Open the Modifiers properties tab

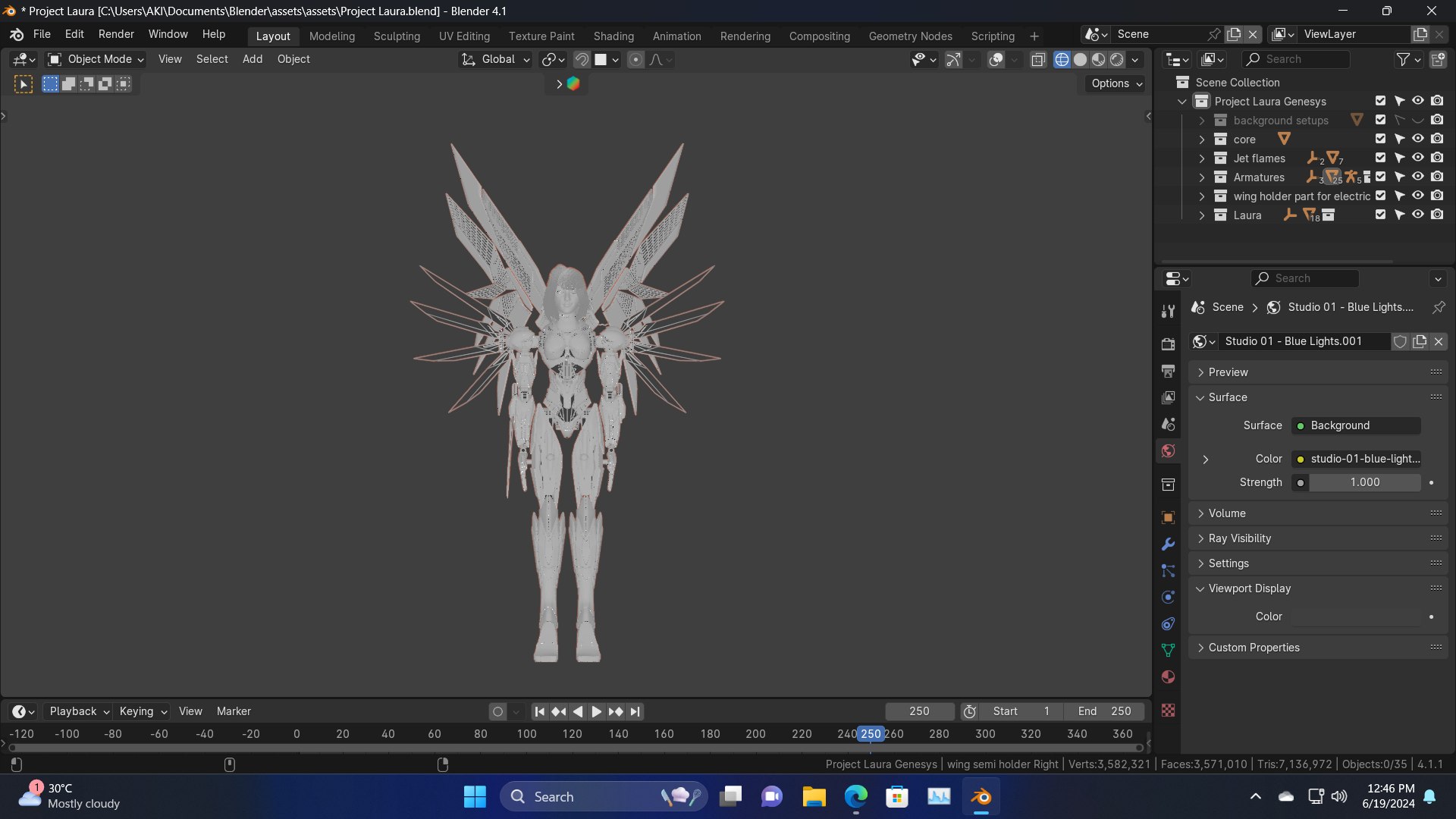(x=1168, y=544)
